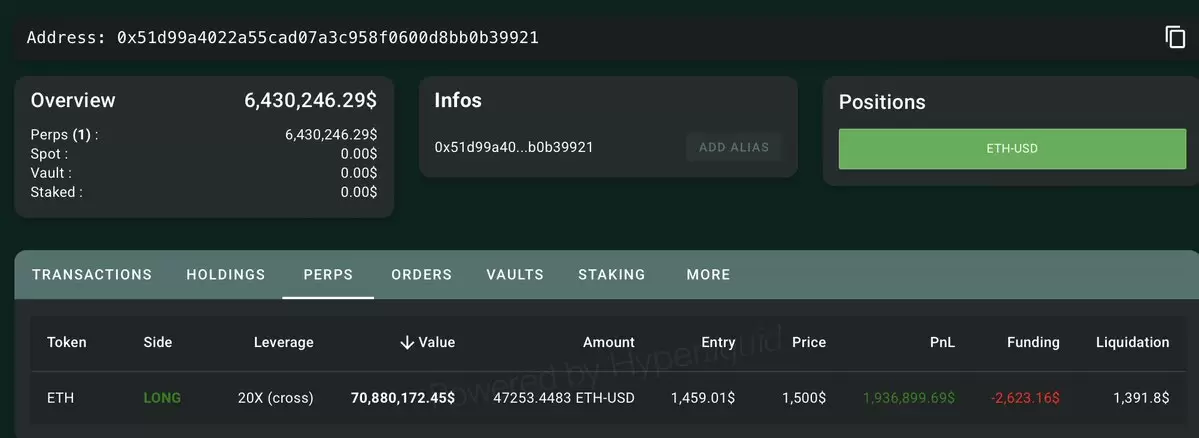1199x438 pixels.
Task: Switch to the TRANSACTIONS tab
Action: 92,274
